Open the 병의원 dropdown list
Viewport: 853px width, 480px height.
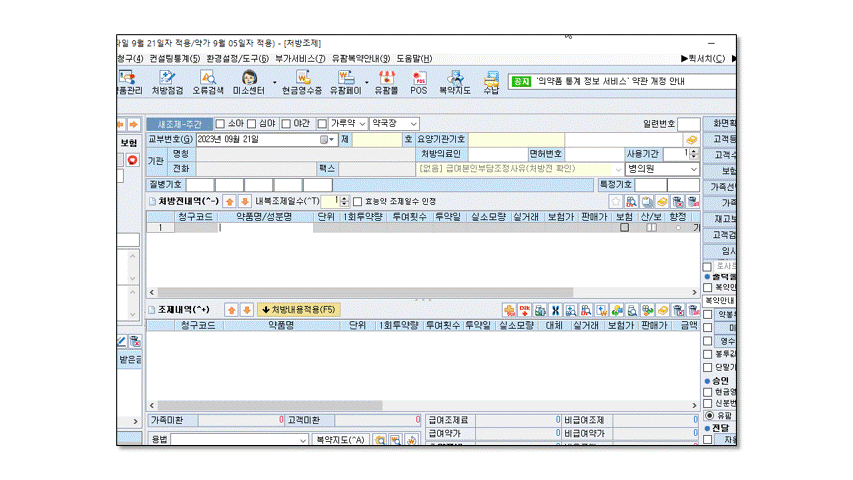[695, 170]
